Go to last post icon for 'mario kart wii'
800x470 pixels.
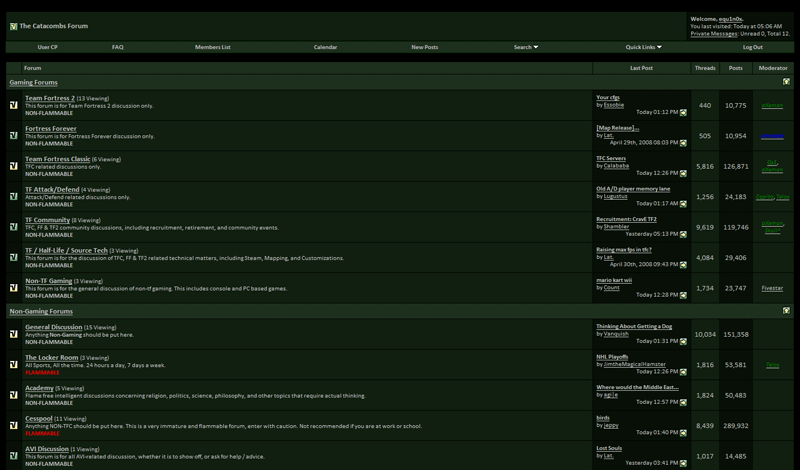coord(683,295)
